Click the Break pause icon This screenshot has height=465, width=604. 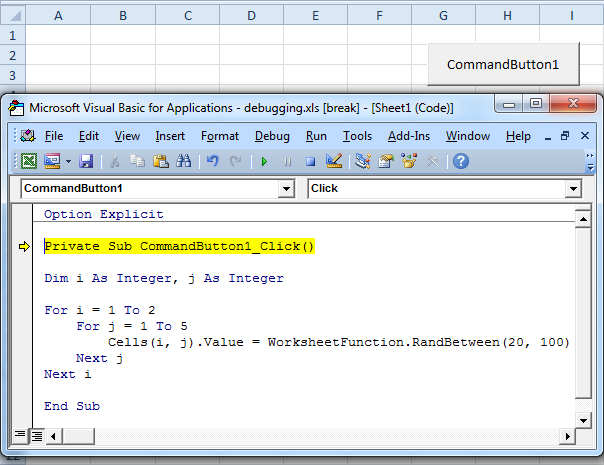287,161
